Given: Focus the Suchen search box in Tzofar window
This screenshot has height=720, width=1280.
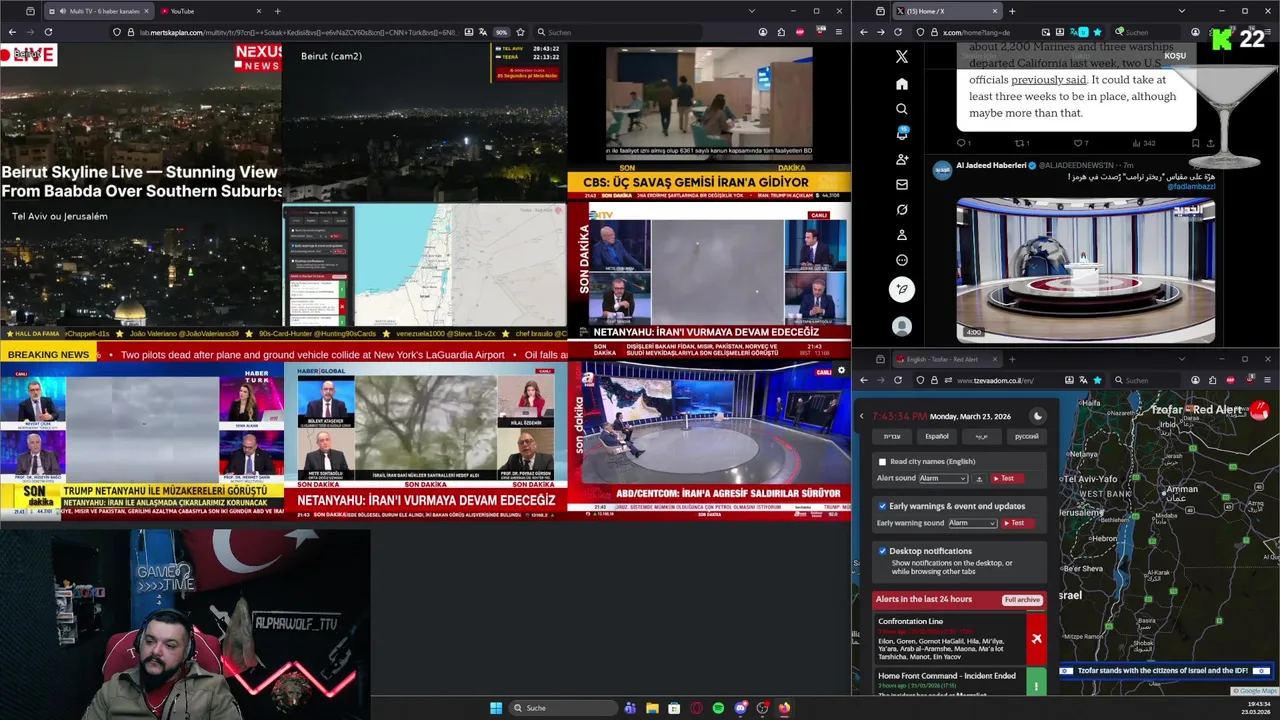Looking at the screenshot, I should (x=1147, y=380).
